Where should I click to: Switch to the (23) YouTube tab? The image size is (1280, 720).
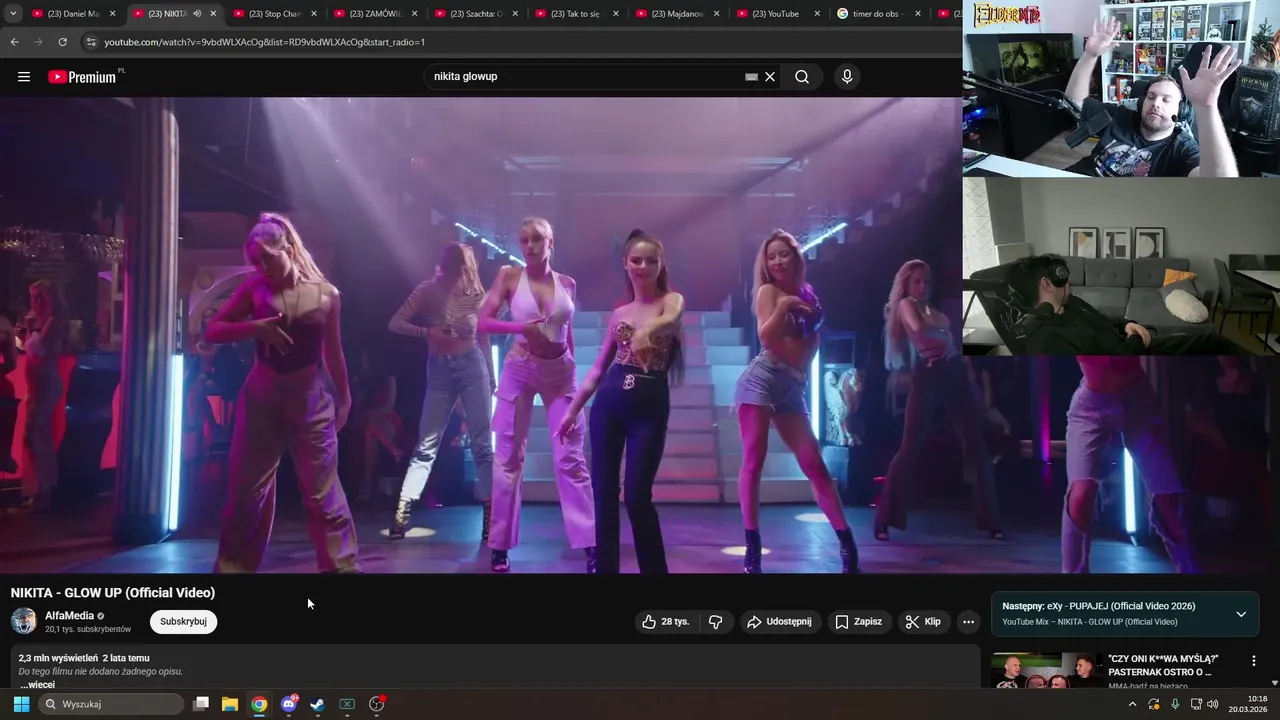click(x=779, y=14)
